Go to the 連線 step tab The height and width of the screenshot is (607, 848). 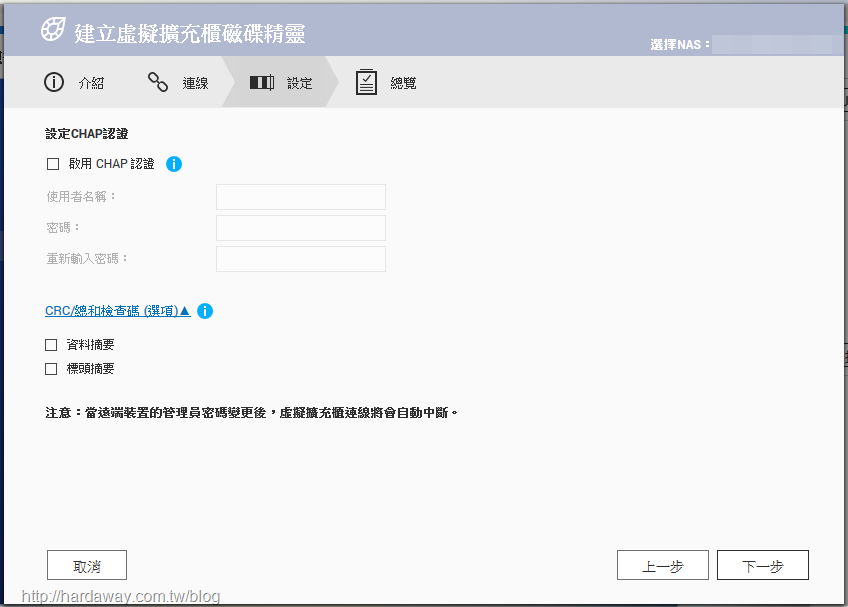pos(178,83)
